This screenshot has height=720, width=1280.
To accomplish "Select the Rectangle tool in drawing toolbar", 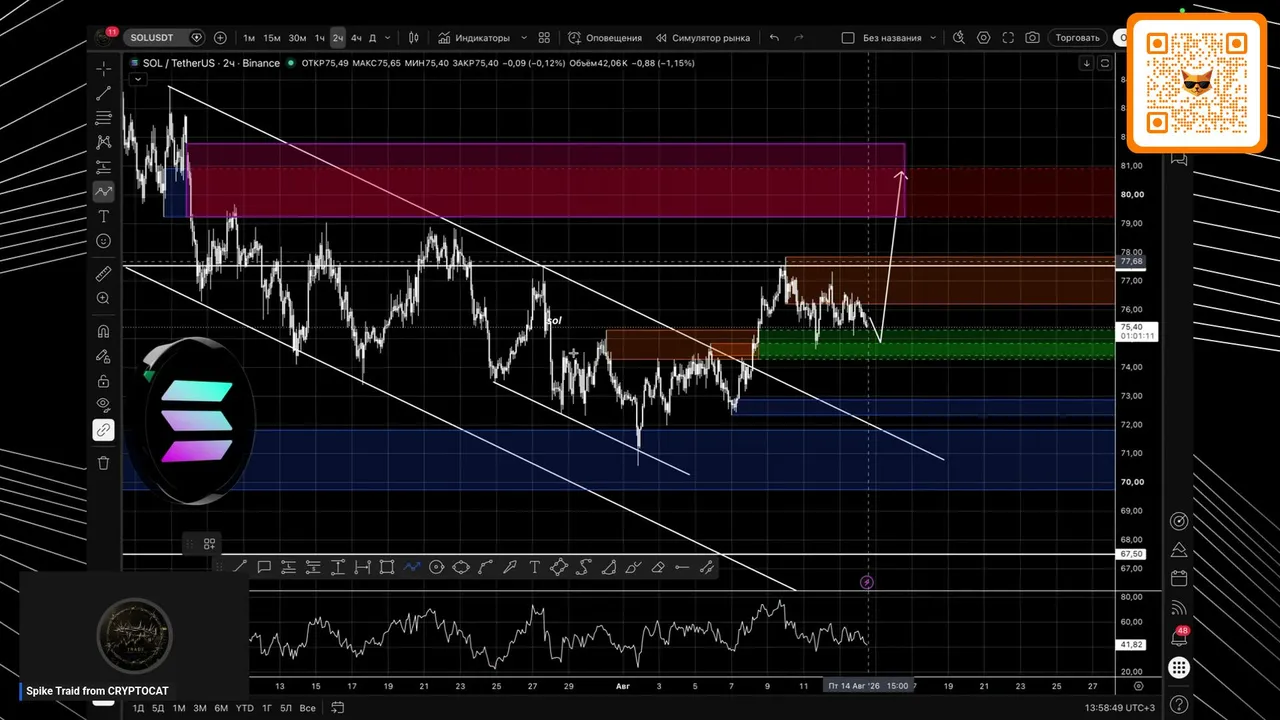I will click(x=387, y=567).
